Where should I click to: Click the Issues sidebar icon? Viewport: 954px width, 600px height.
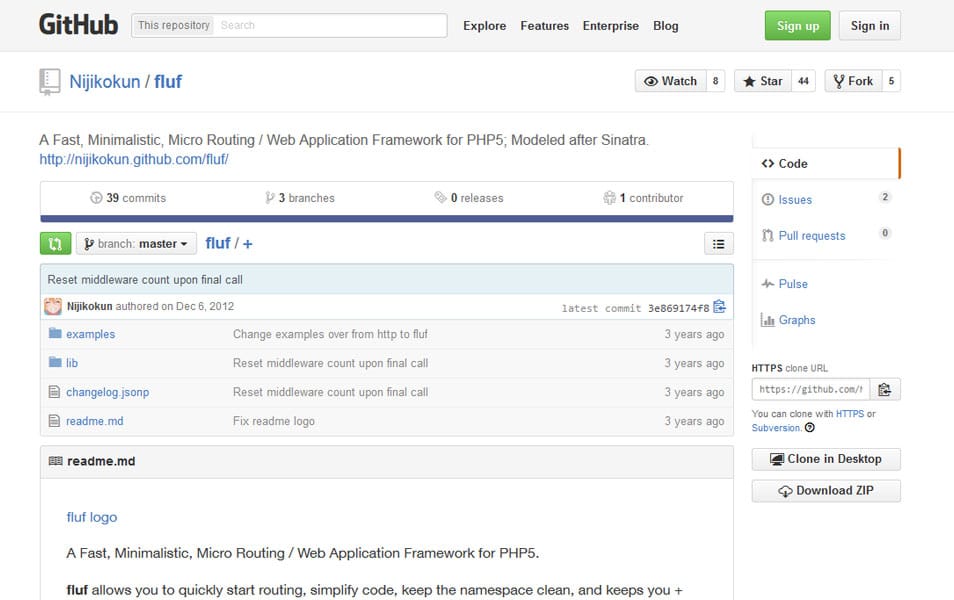[x=768, y=200]
